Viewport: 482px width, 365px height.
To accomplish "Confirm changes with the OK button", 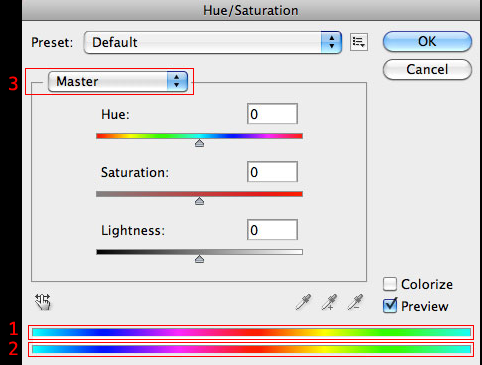I will [x=427, y=41].
